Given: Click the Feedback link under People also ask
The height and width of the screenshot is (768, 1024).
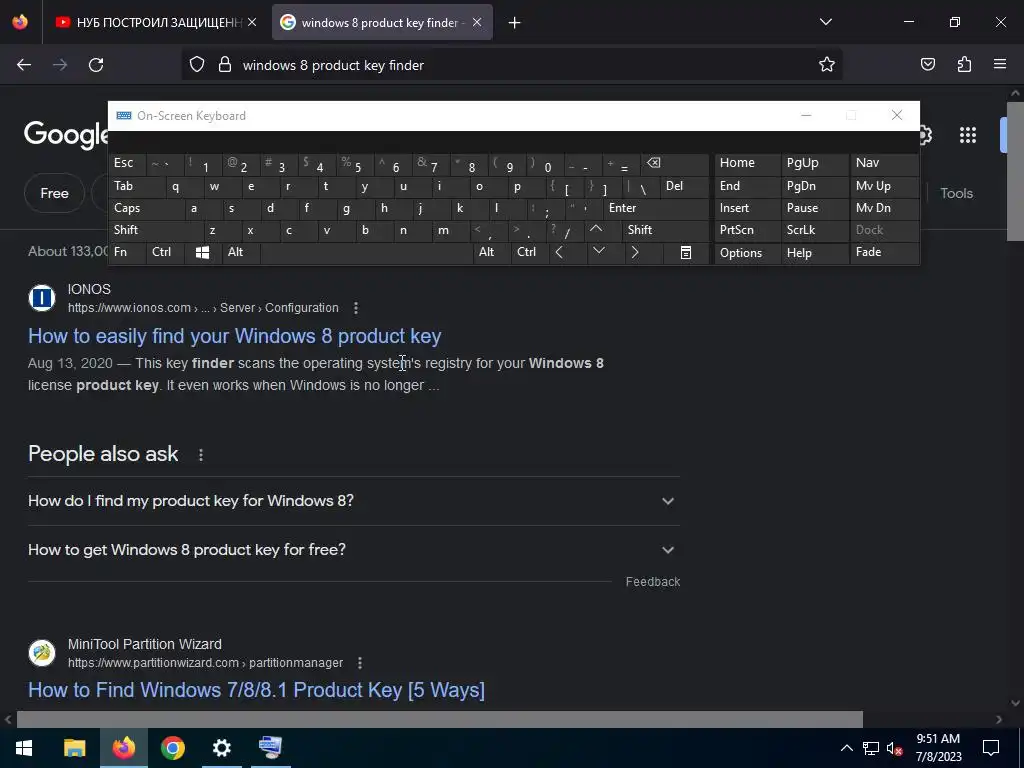Looking at the screenshot, I should click(652, 582).
